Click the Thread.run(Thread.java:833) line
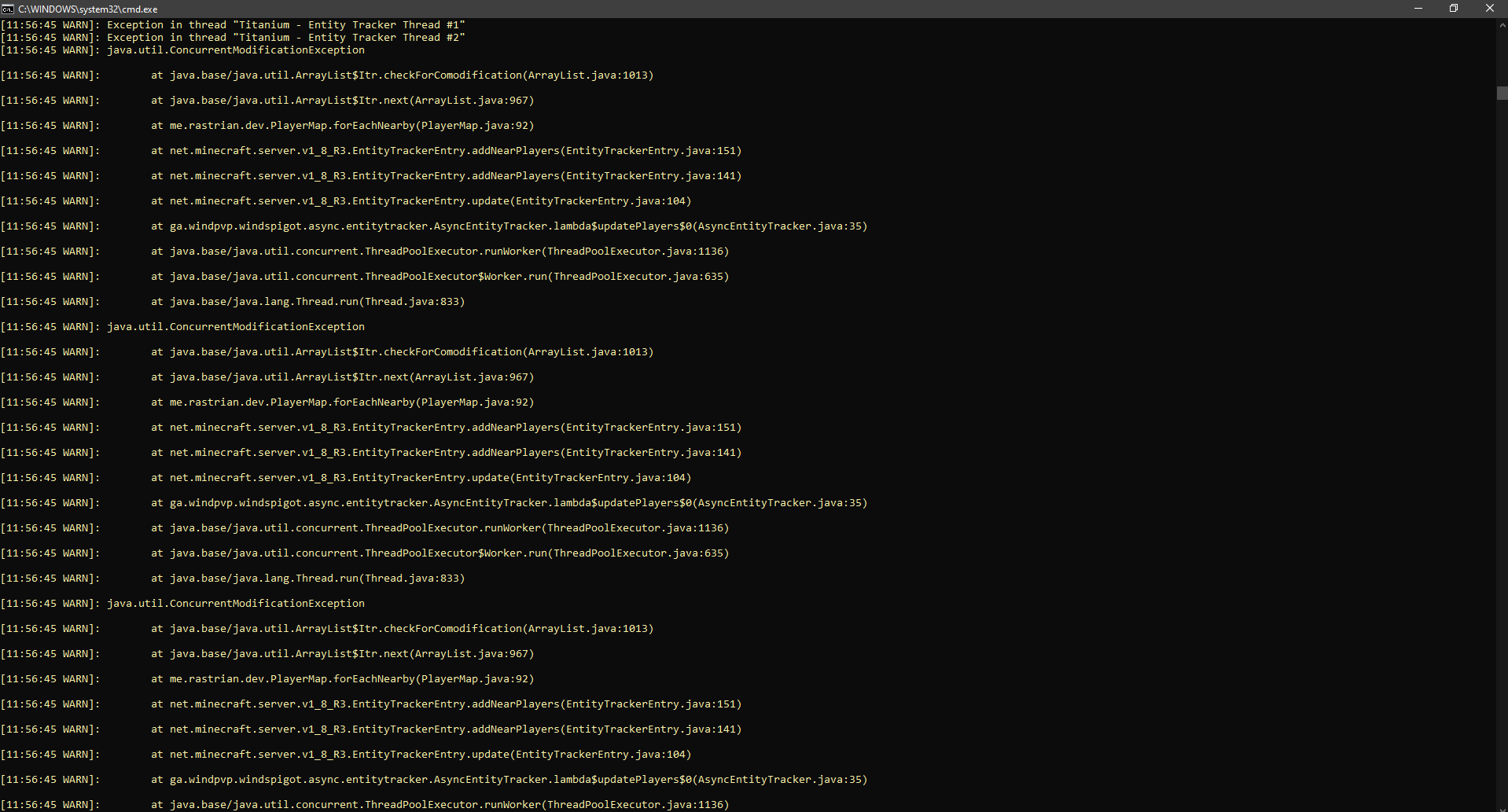The image size is (1508, 812). 307,301
